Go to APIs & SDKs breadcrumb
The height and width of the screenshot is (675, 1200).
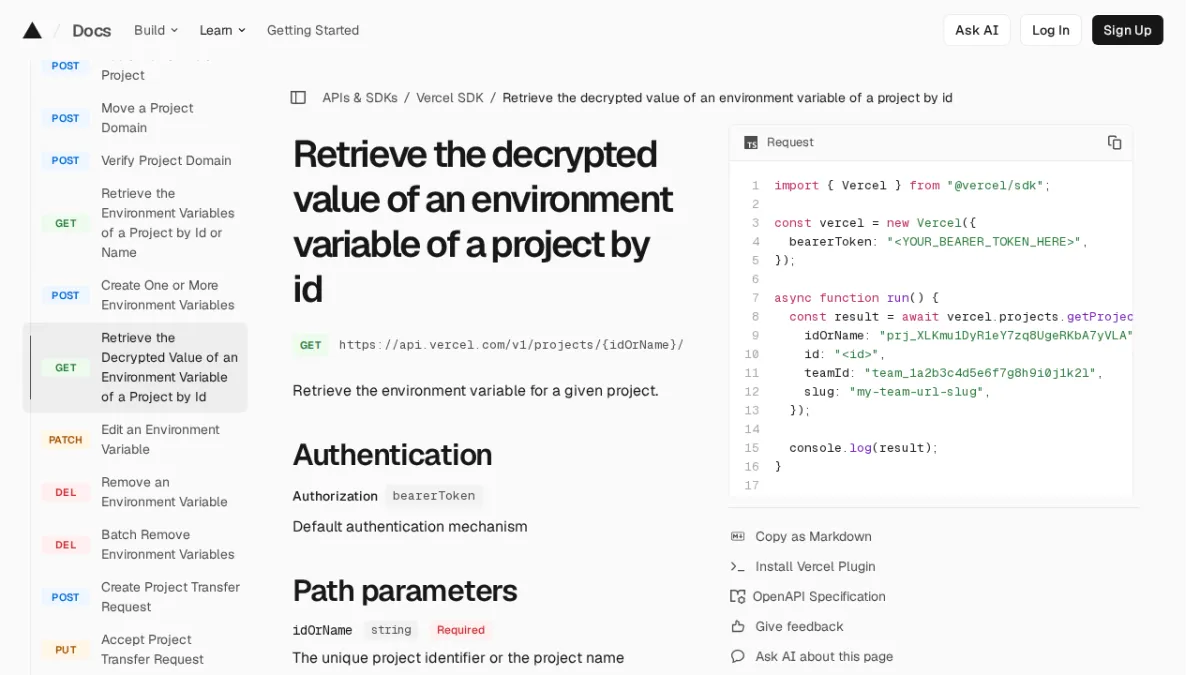click(x=360, y=97)
